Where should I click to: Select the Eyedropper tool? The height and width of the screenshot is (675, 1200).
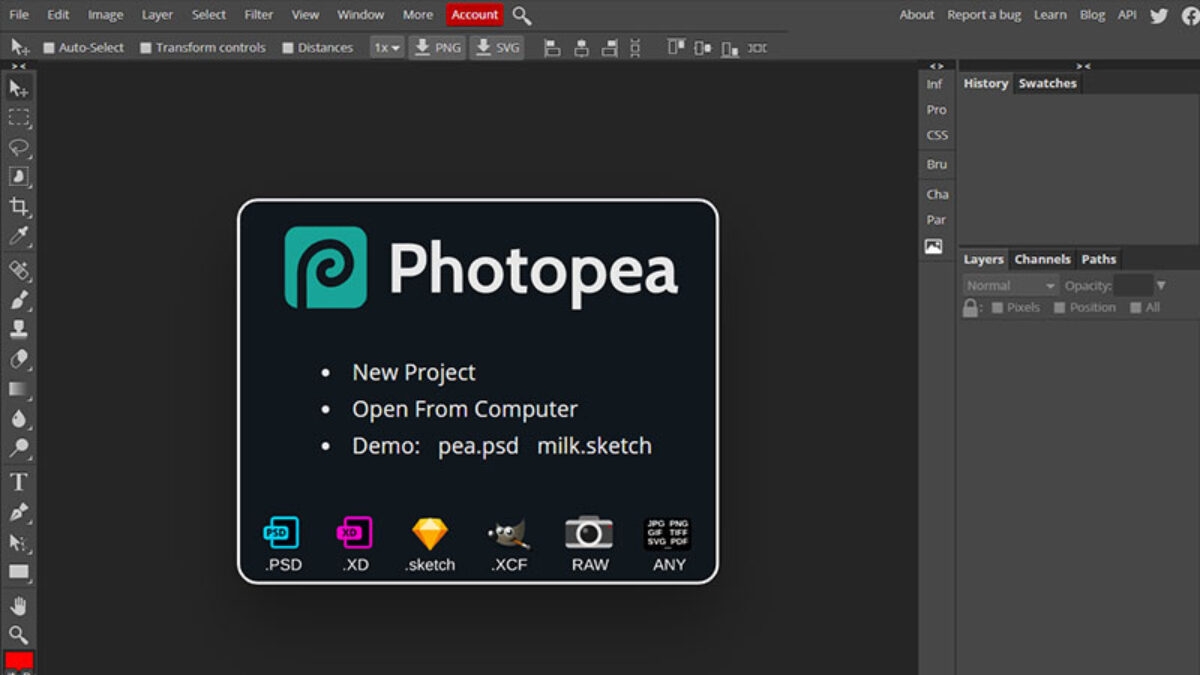(18, 237)
